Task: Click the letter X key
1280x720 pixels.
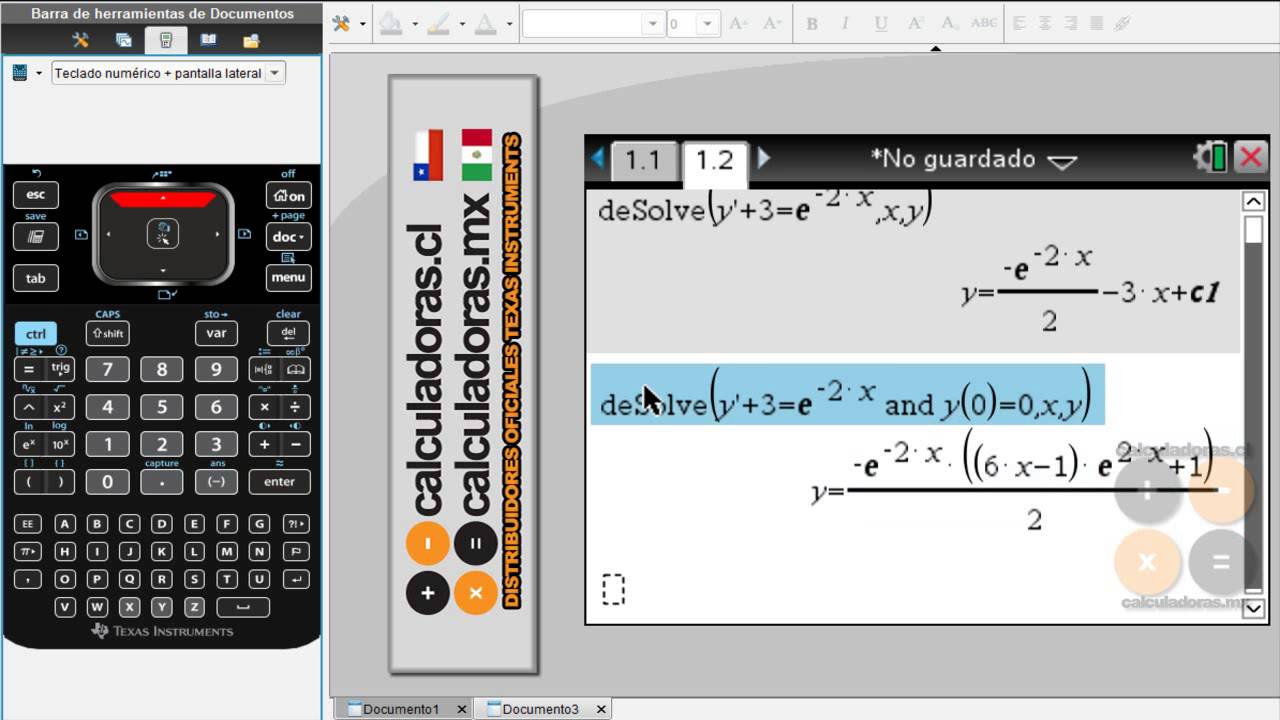Action: click(129, 607)
